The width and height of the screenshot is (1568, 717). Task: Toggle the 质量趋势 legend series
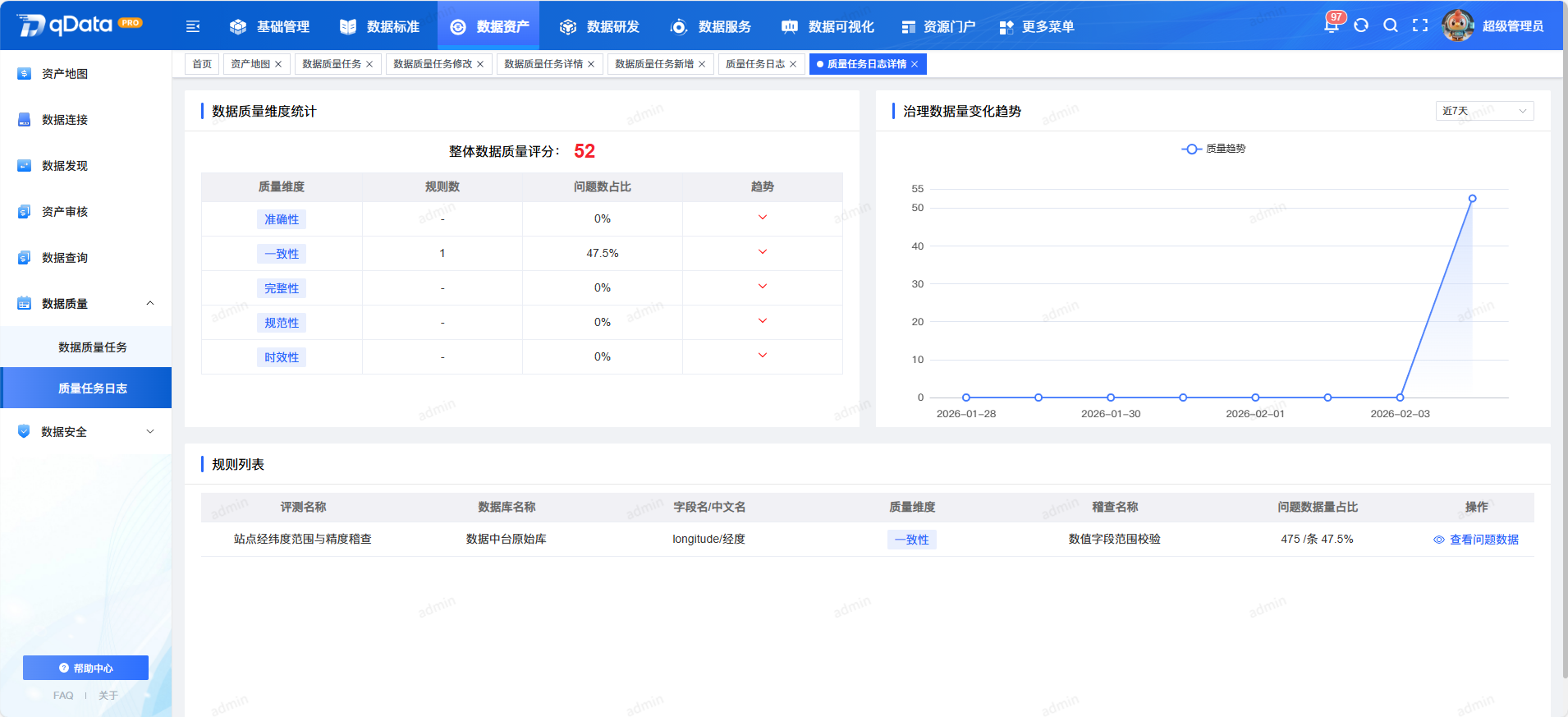(1213, 149)
